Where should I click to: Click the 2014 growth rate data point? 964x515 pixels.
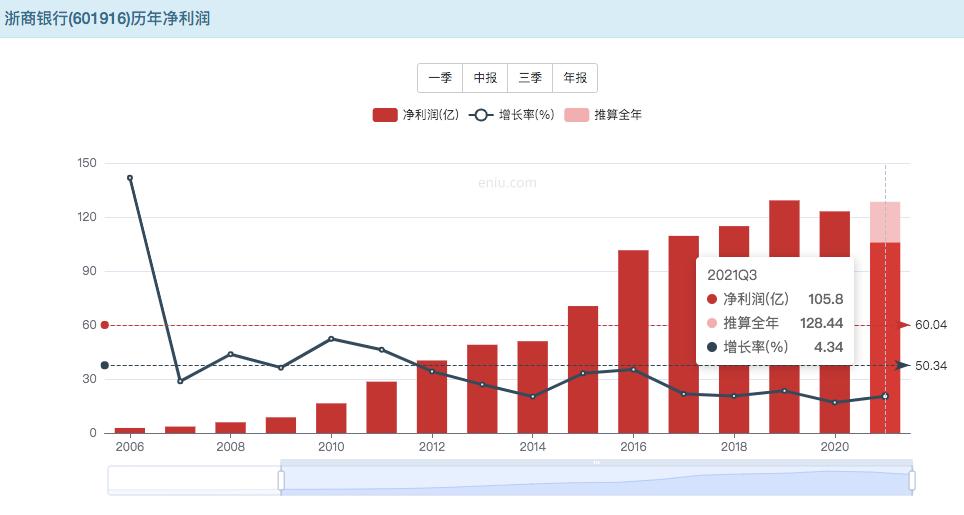point(532,396)
